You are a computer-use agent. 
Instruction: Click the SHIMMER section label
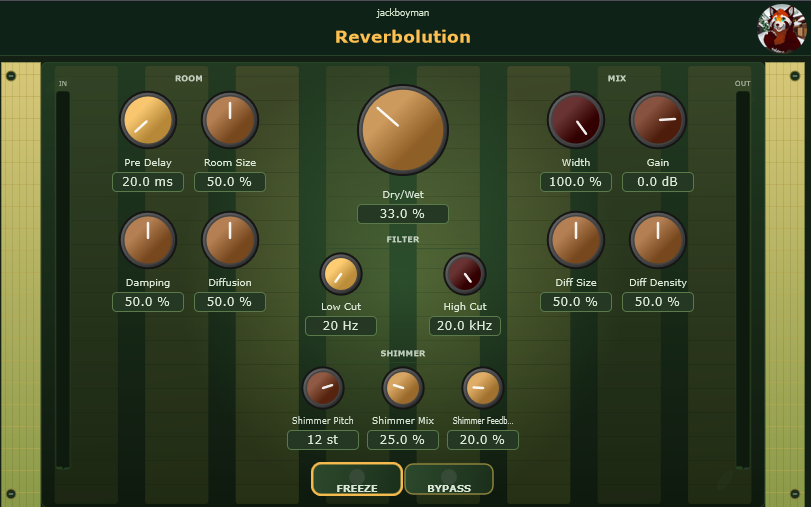[403, 353]
